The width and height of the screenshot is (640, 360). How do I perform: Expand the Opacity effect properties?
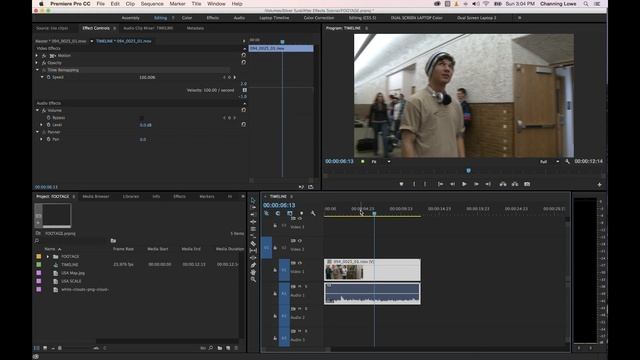pyautogui.click(x=37, y=63)
